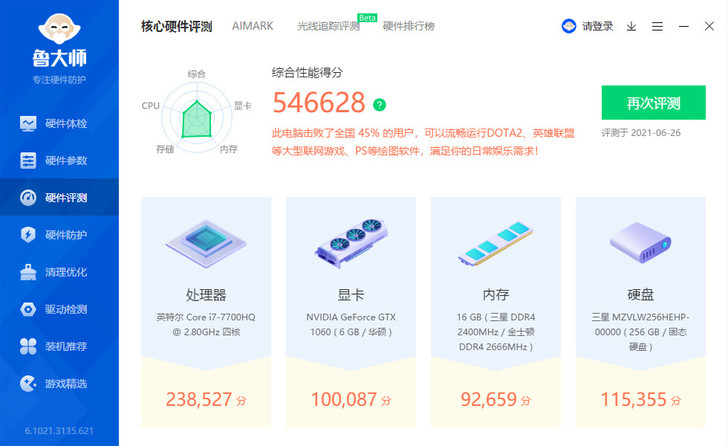Viewport: 728px width, 446px height.
Task: Click the CPU label on radar chart
Action: (x=150, y=106)
